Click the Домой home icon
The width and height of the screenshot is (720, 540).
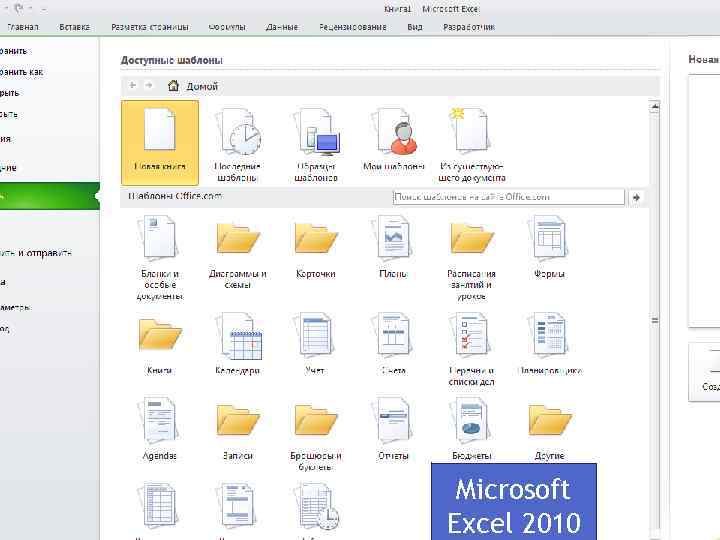point(173,85)
